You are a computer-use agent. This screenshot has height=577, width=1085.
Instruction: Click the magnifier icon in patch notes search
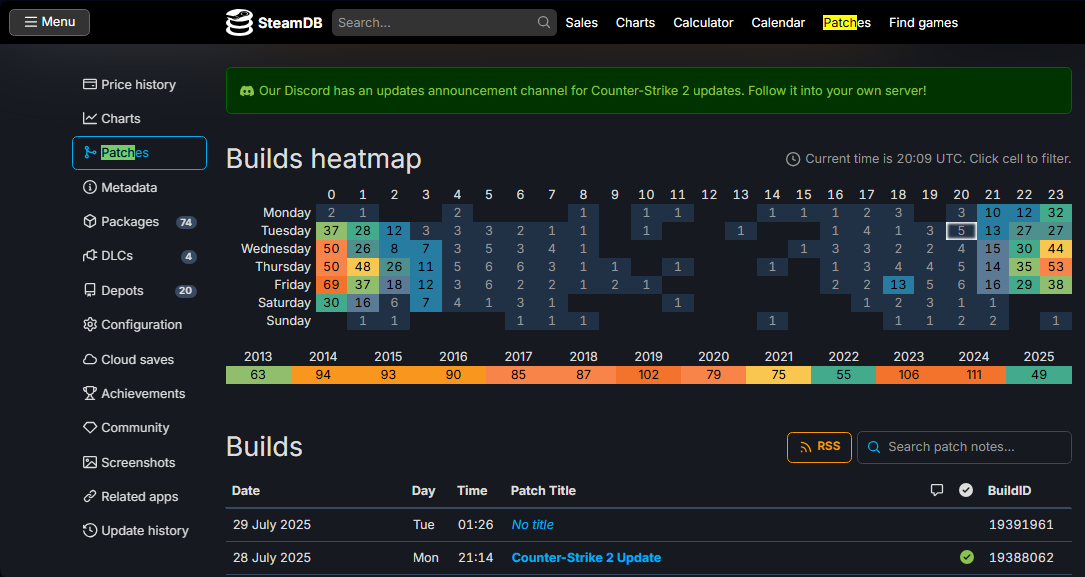874,447
